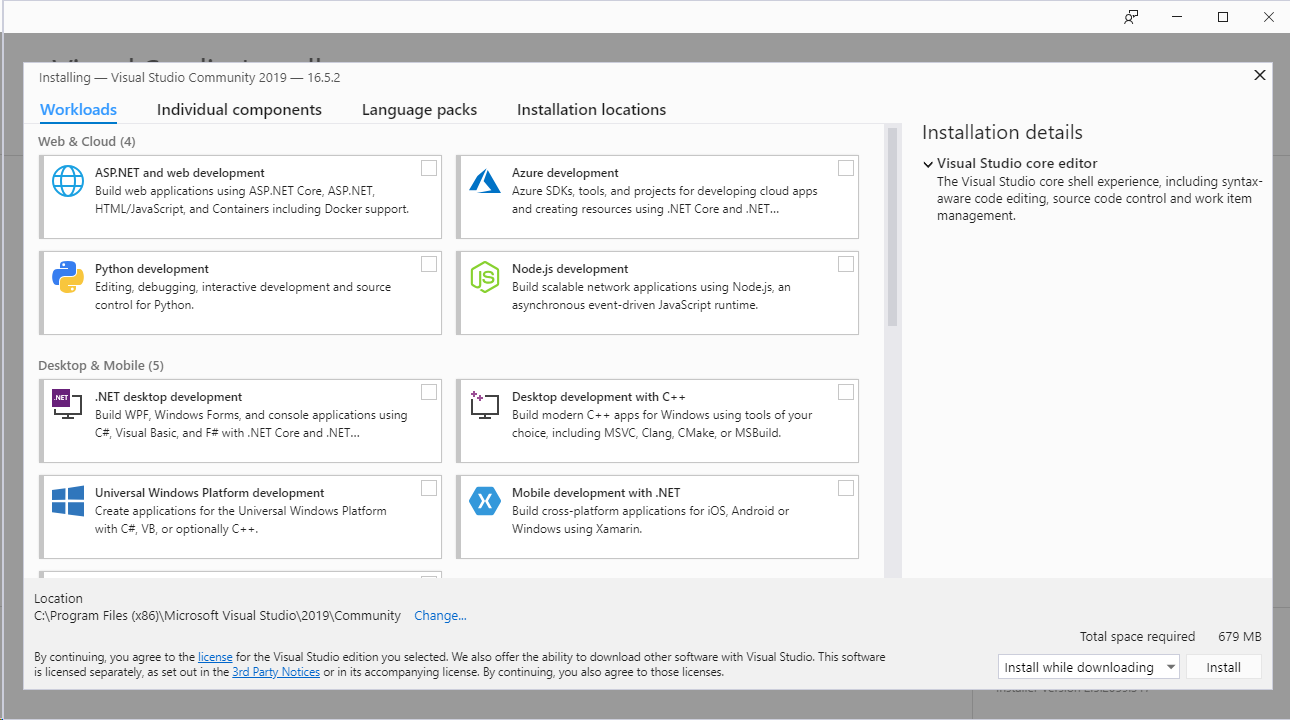Image resolution: width=1290 pixels, height=720 pixels.
Task: Check Mobile development with .NET box
Action: 846,488
